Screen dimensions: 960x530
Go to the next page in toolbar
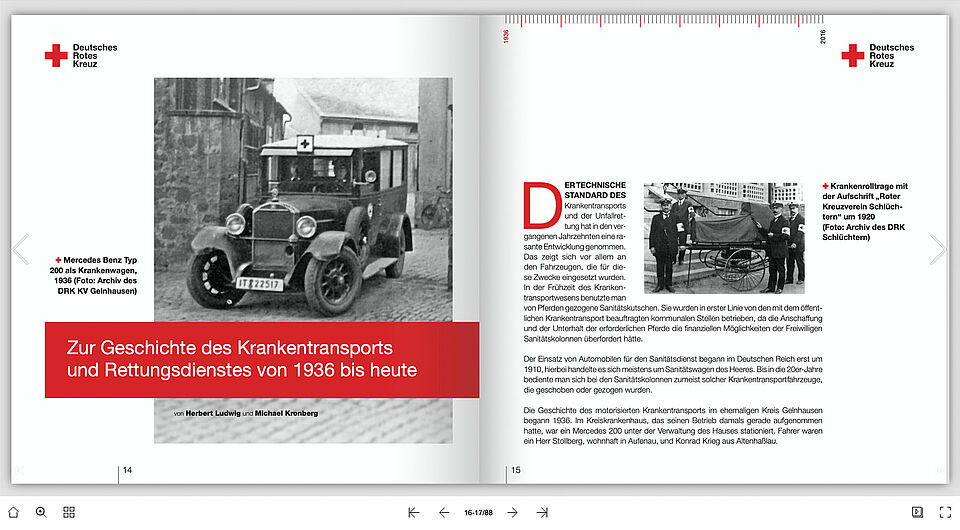click(x=512, y=512)
